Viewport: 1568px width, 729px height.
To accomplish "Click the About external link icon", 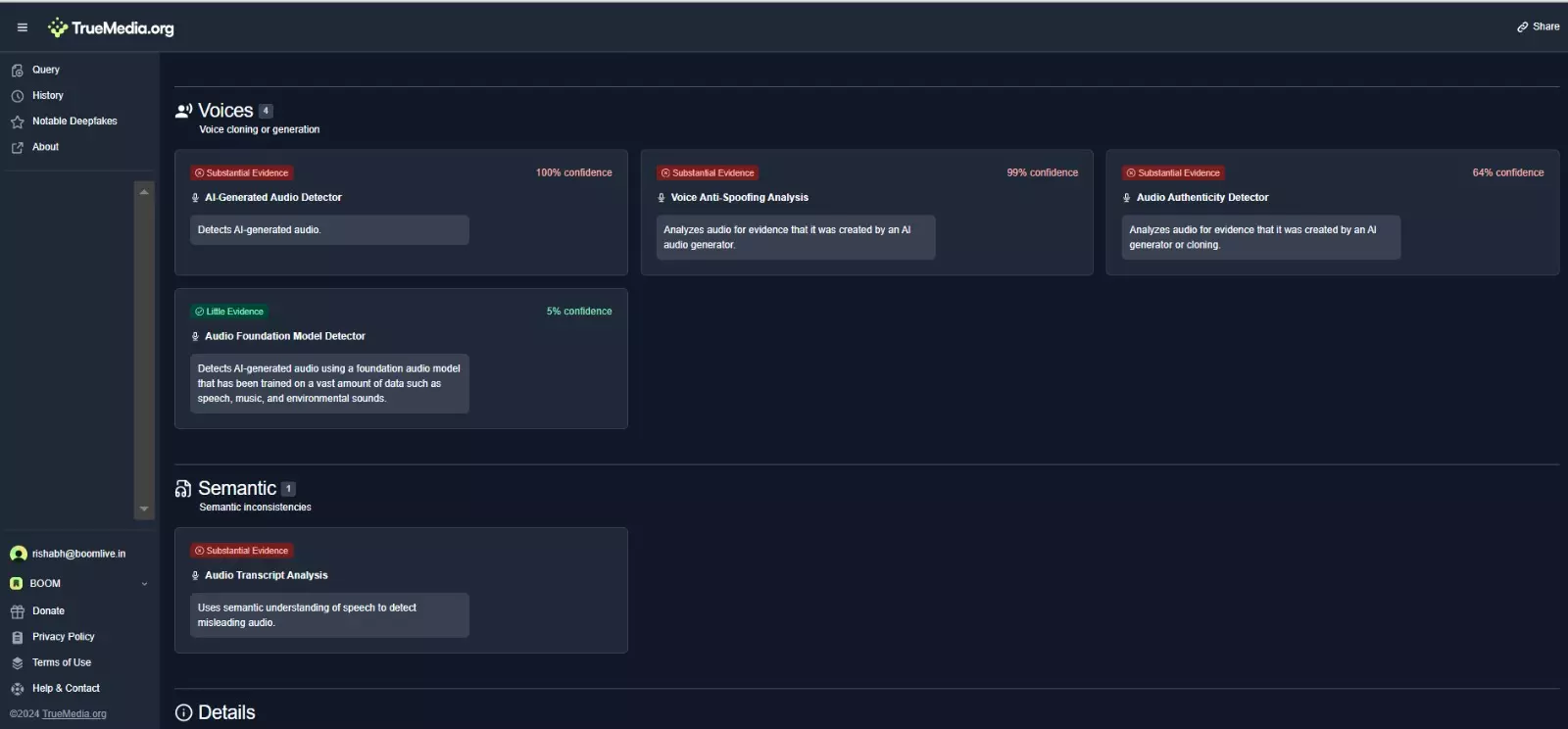I will click(x=17, y=147).
